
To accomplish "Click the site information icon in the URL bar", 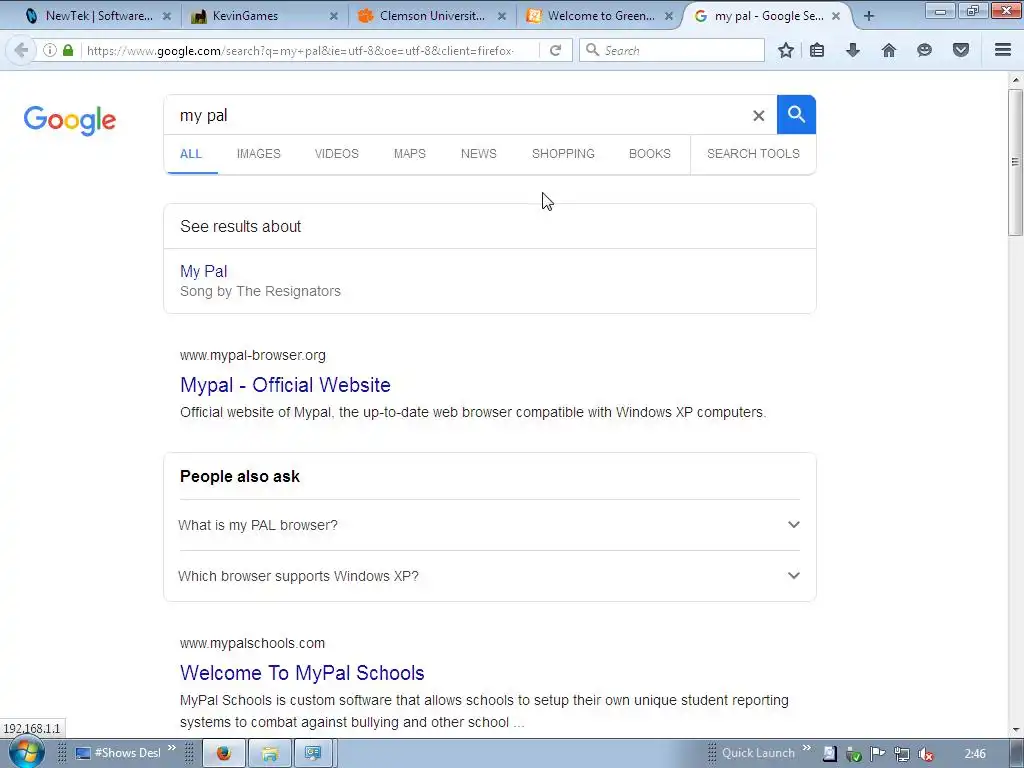I will [x=50, y=50].
